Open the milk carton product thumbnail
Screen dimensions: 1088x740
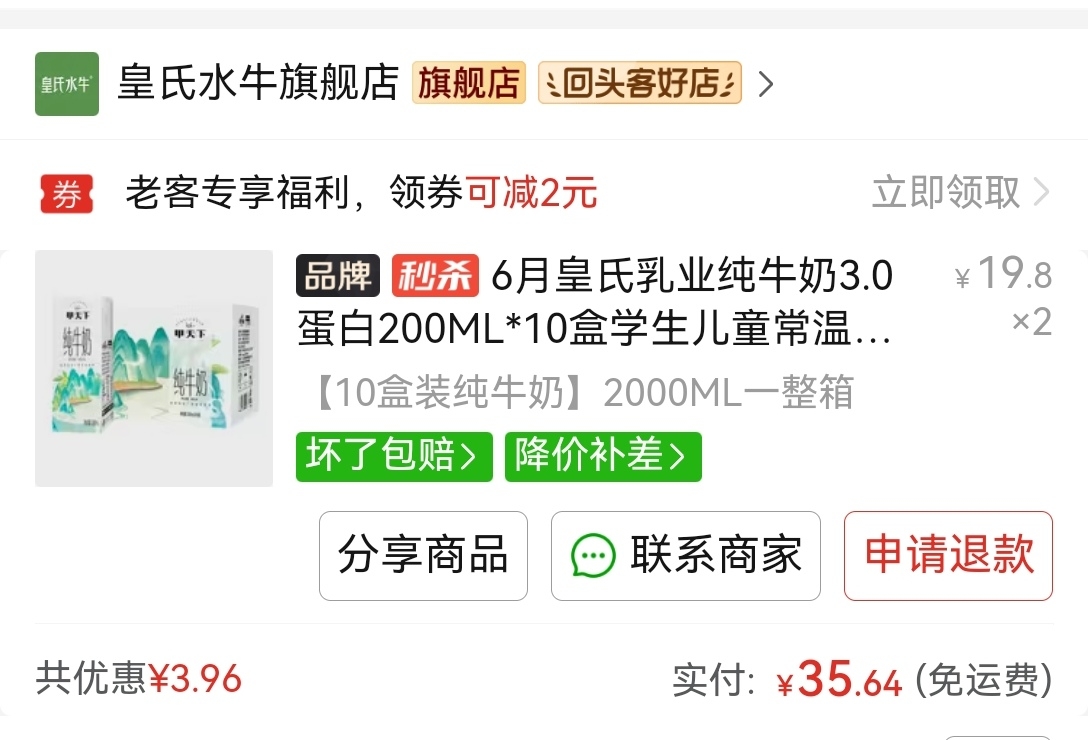pyautogui.click(x=154, y=369)
